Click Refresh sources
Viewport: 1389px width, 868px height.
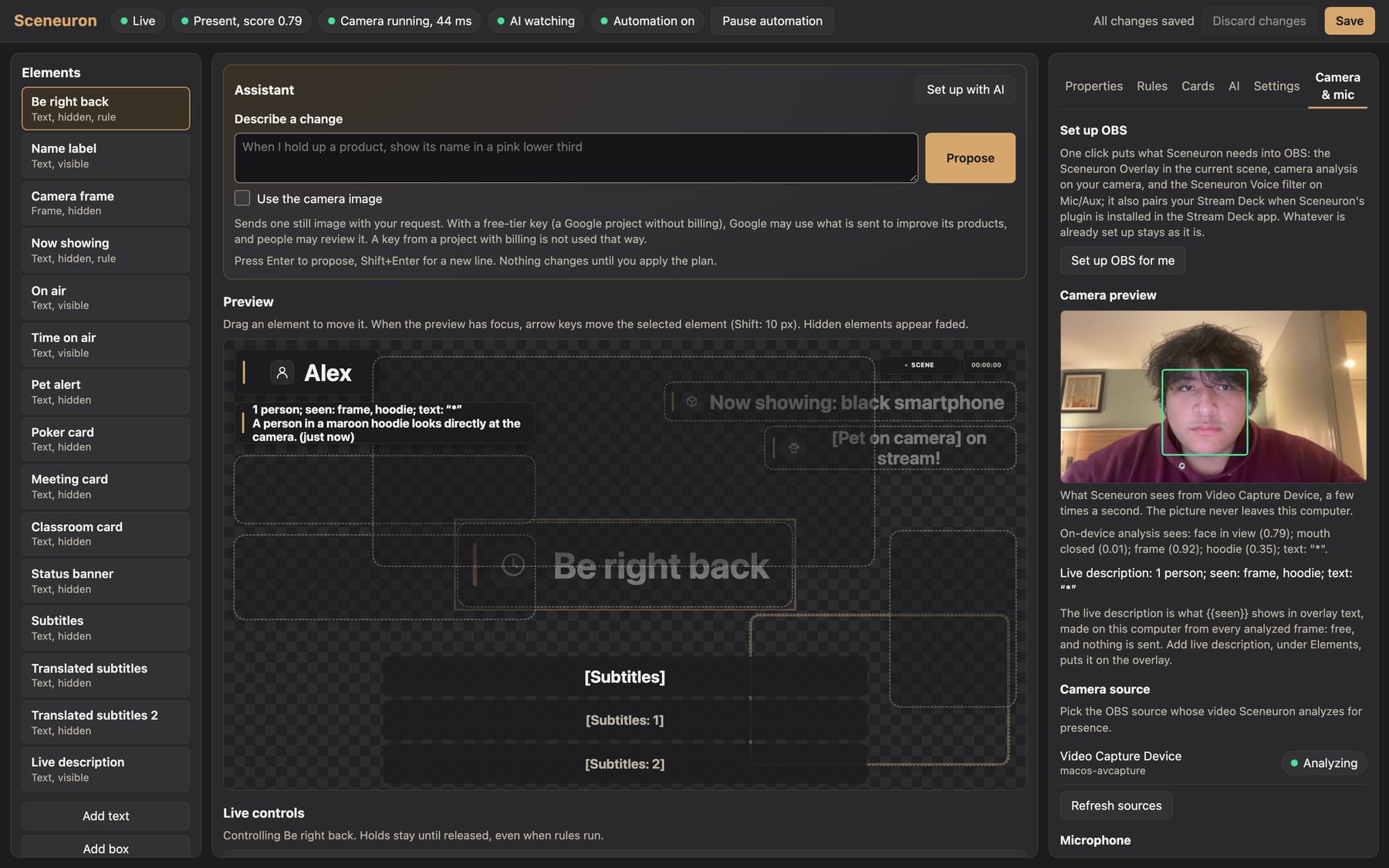[1116, 806]
